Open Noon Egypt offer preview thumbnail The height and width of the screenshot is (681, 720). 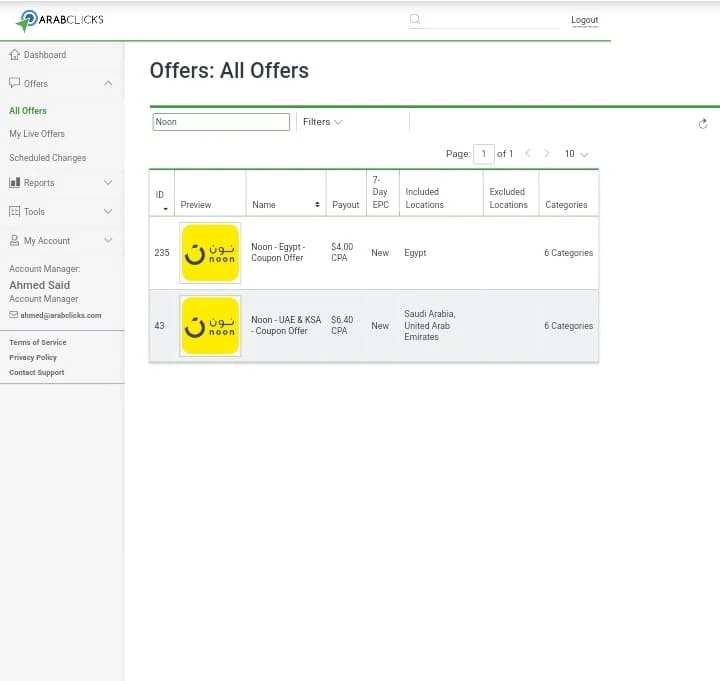(210, 253)
